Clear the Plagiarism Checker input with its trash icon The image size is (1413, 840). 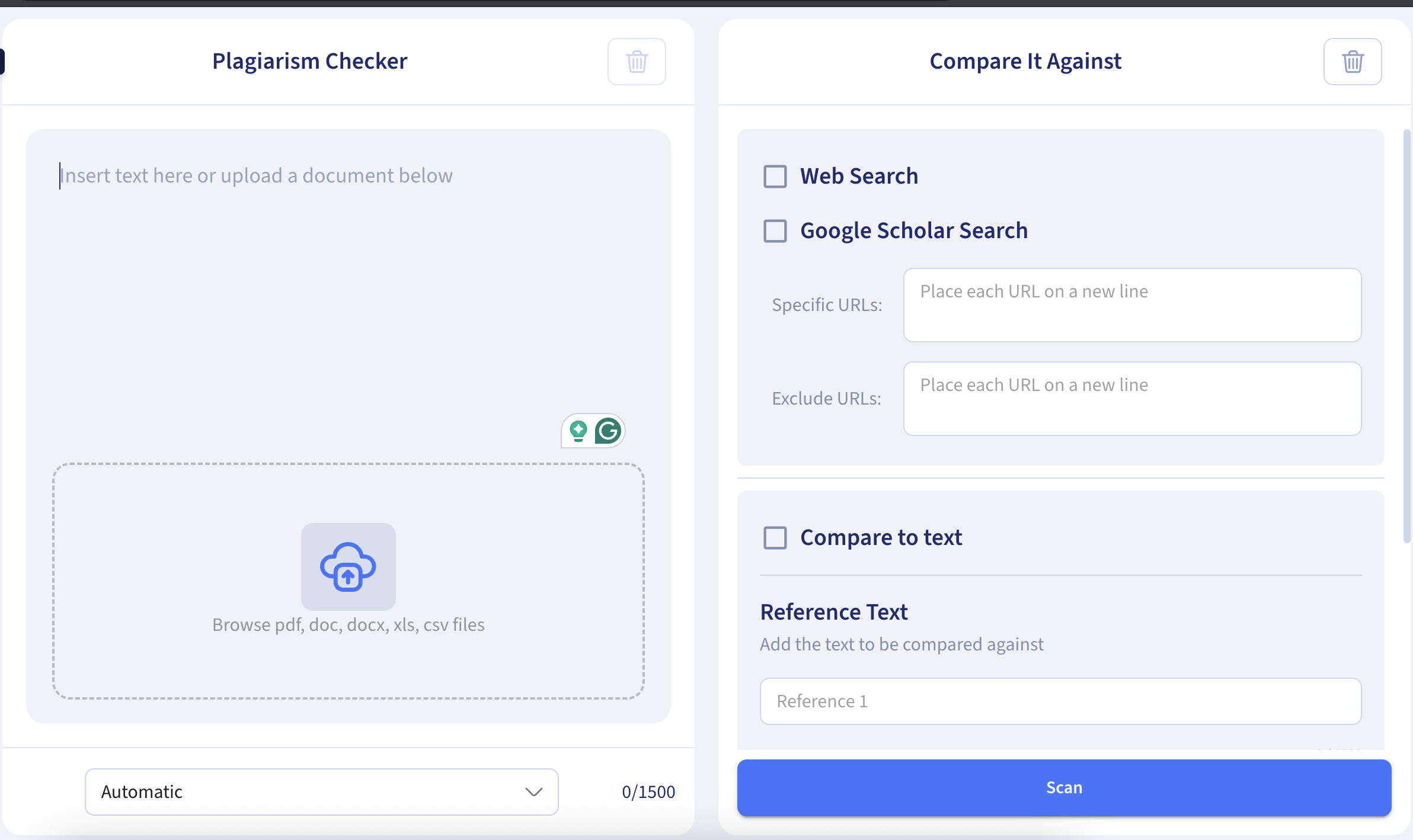tap(636, 61)
